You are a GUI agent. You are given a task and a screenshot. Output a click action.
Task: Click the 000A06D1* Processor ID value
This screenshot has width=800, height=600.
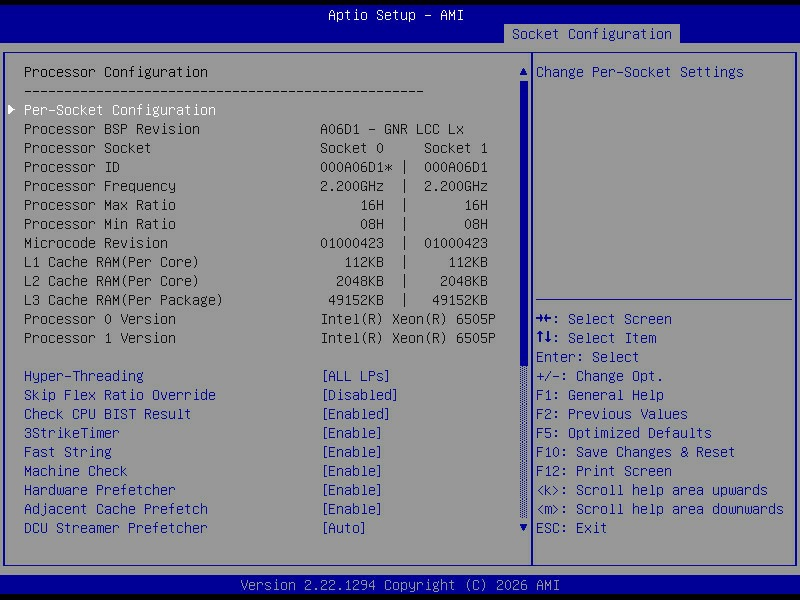pyautogui.click(x=356, y=167)
